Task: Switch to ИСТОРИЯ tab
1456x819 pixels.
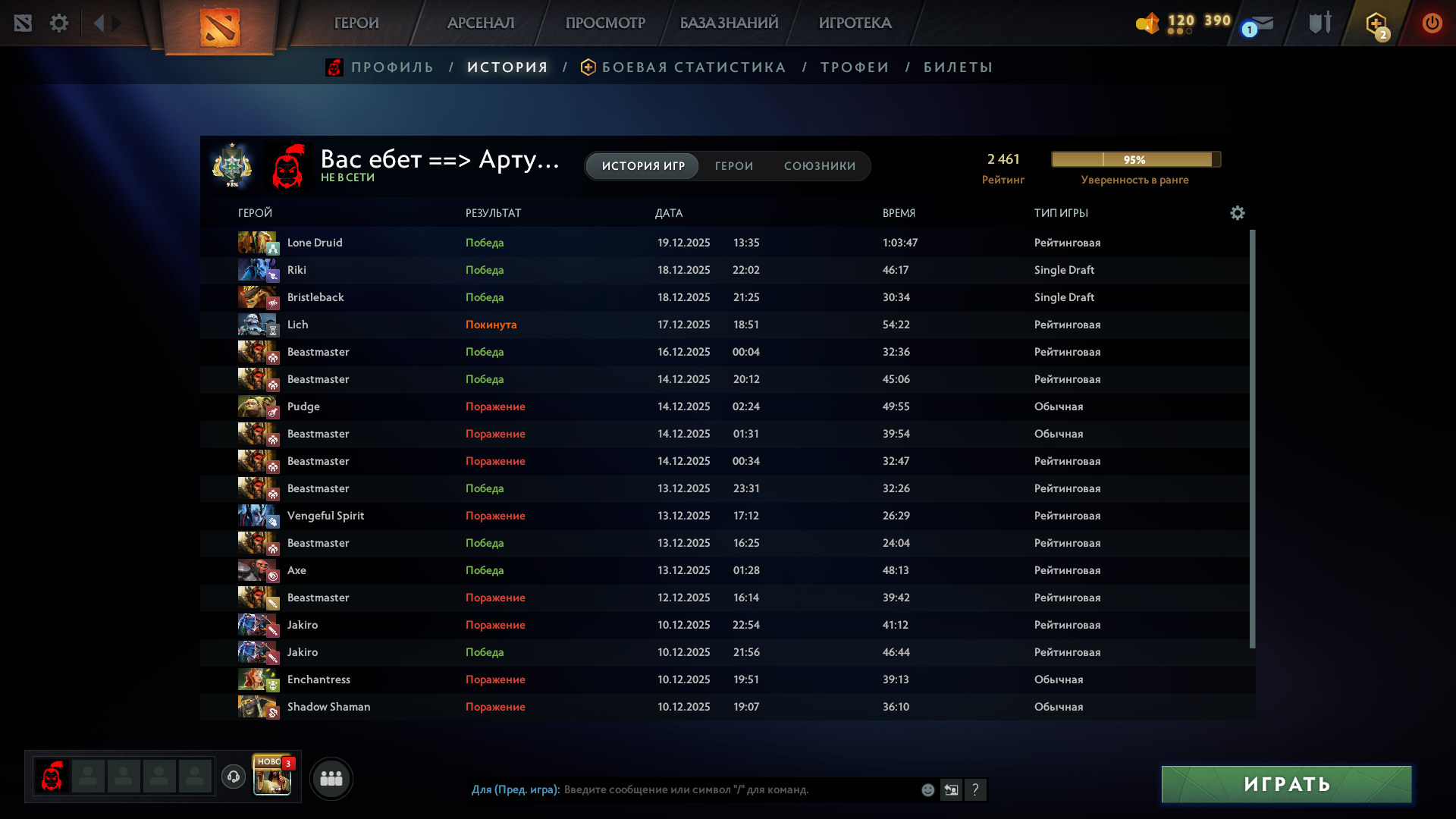Action: [x=507, y=67]
